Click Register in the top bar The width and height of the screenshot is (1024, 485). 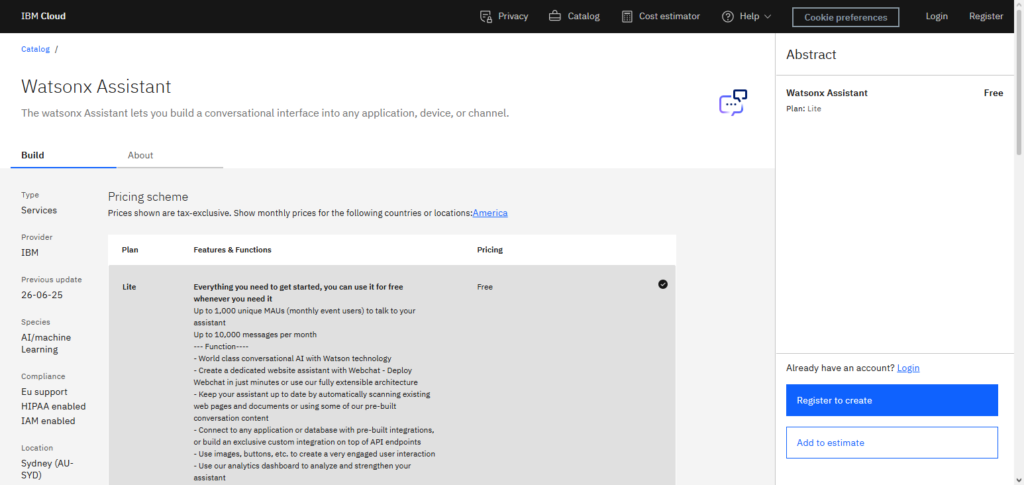986,16
